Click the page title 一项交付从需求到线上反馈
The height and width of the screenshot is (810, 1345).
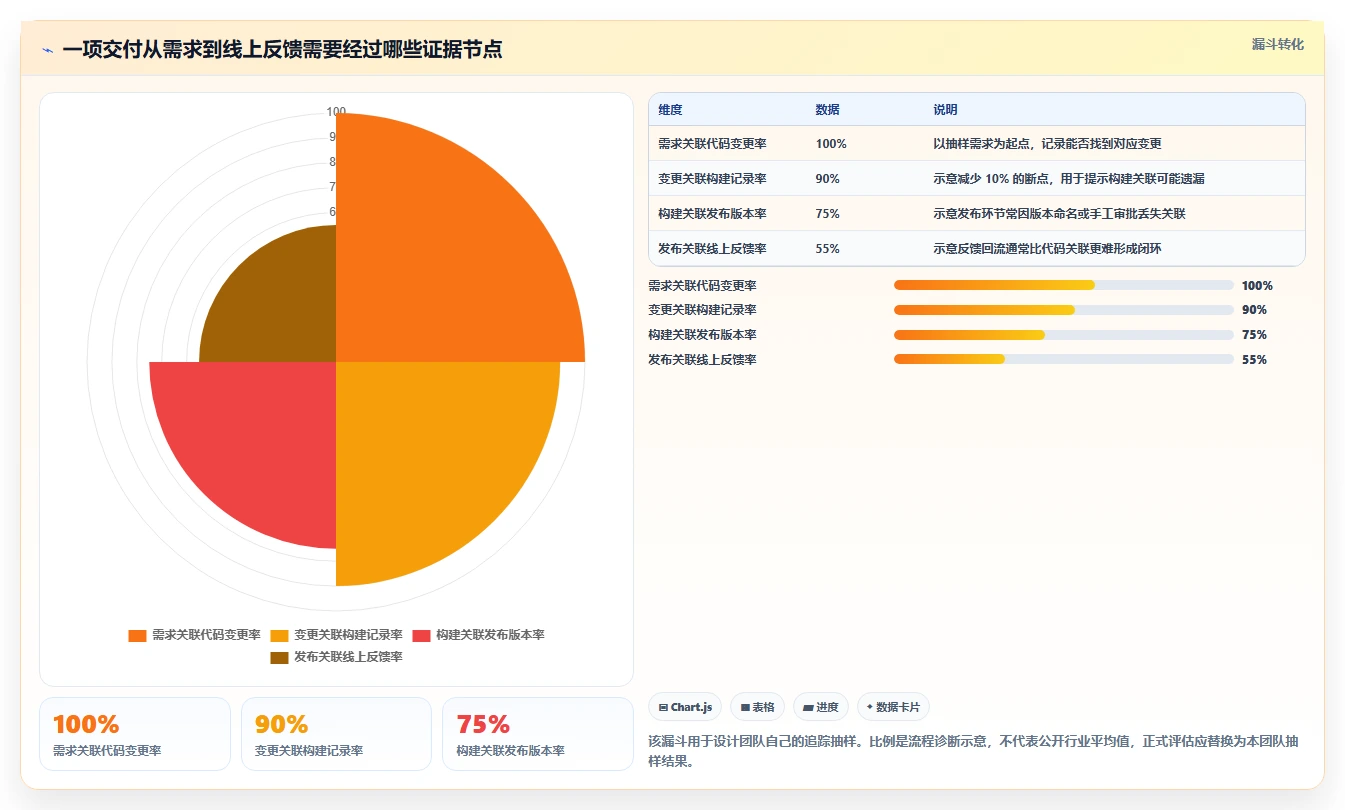click(282, 50)
